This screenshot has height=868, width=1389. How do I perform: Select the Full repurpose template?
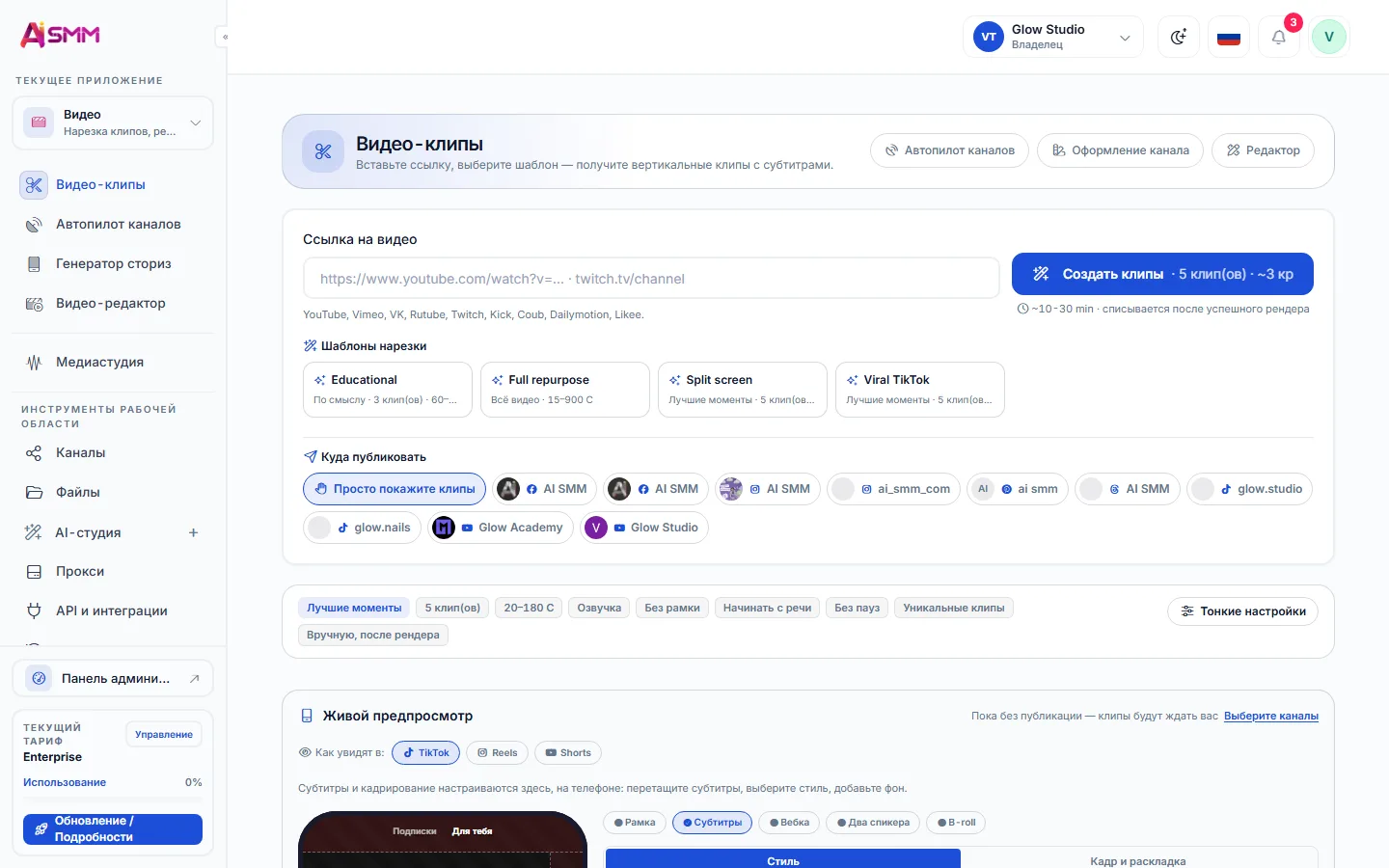[x=565, y=390]
